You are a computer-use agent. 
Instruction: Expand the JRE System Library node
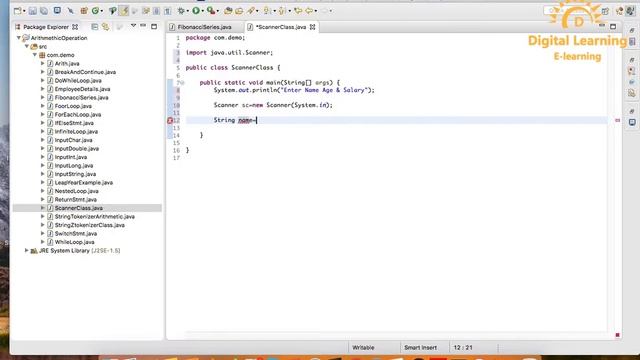tap(27, 251)
